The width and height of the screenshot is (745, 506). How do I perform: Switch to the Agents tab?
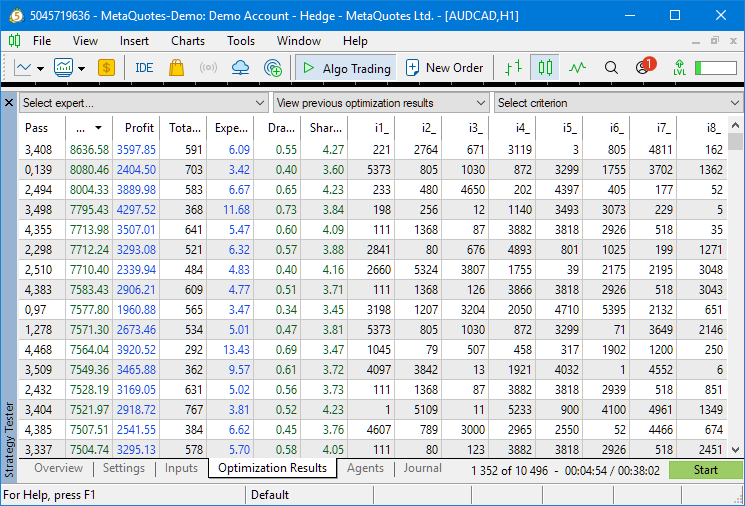[x=365, y=468]
